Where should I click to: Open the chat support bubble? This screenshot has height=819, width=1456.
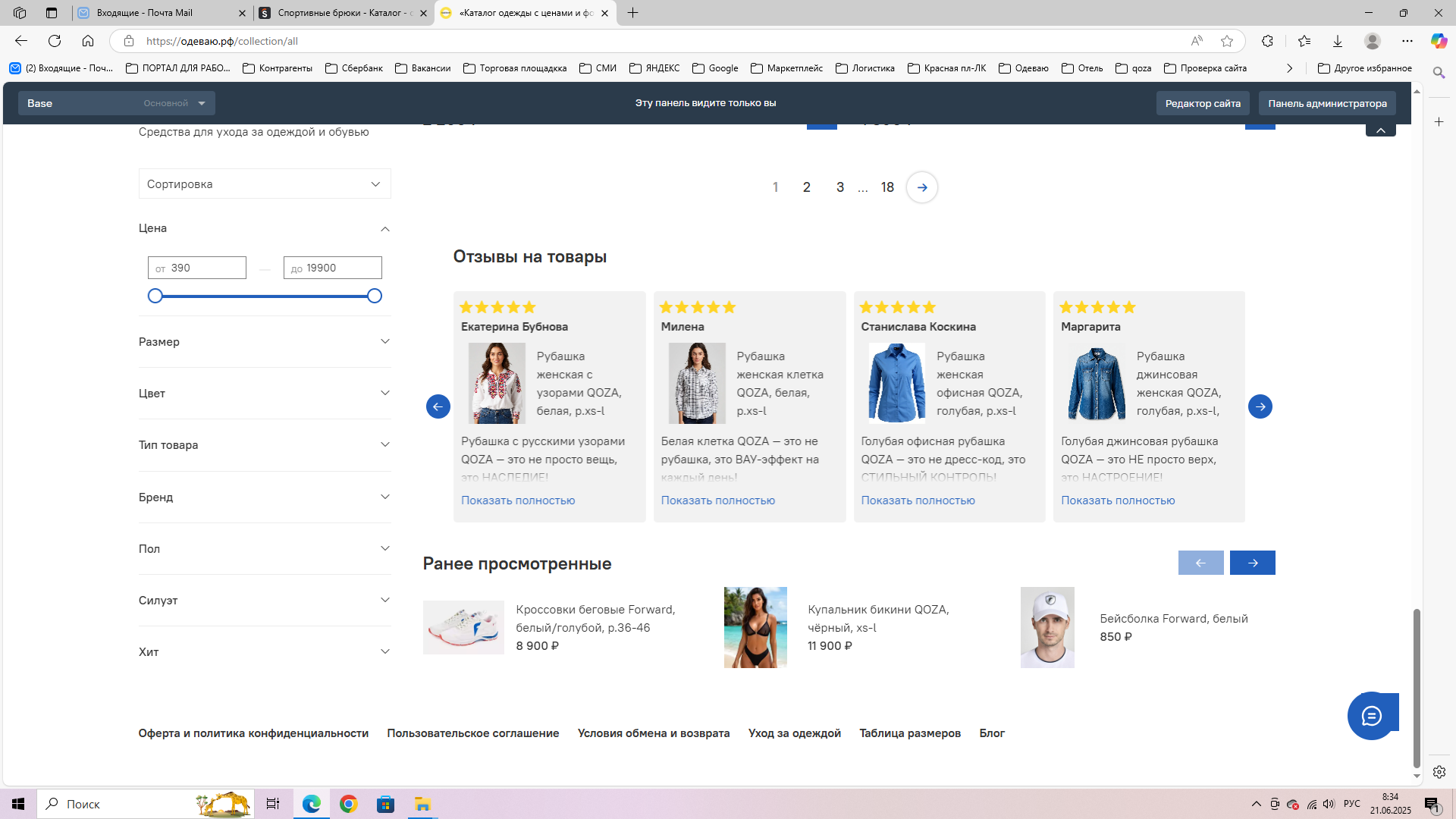coord(1372,716)
